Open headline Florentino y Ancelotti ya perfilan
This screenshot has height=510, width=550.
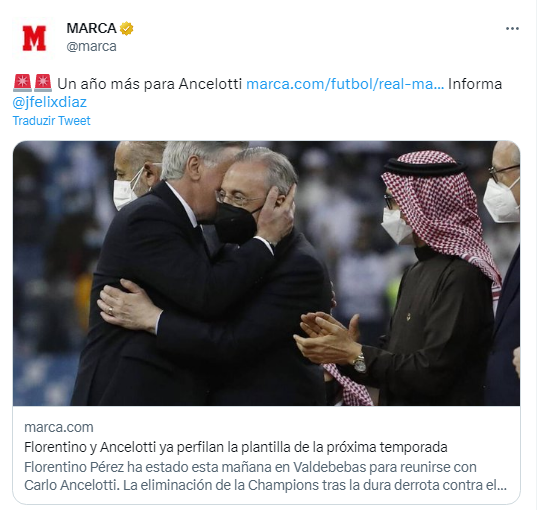[x=236, y=447]
